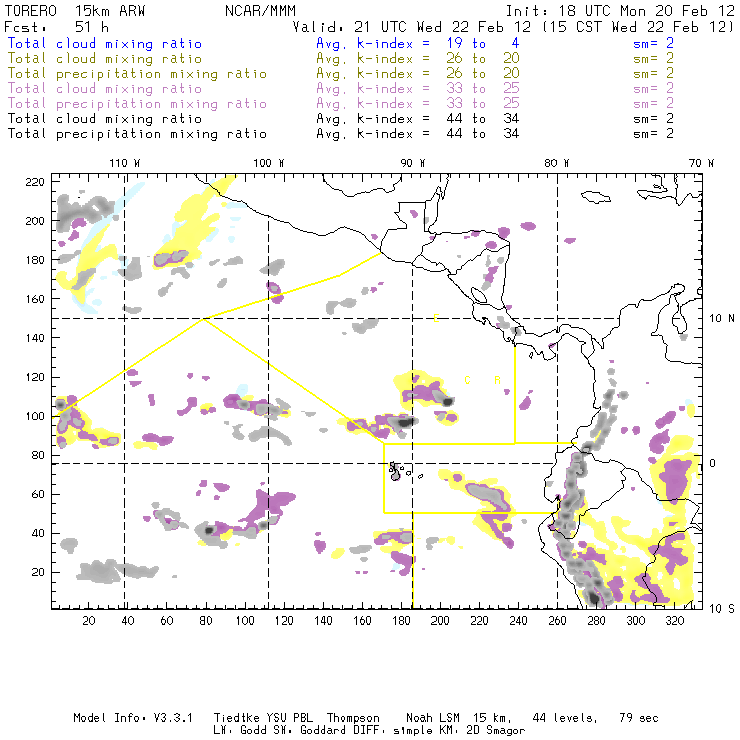
Task: Click the "TORERO" title text
Action: pyautogui.click(x=30, y=11)
